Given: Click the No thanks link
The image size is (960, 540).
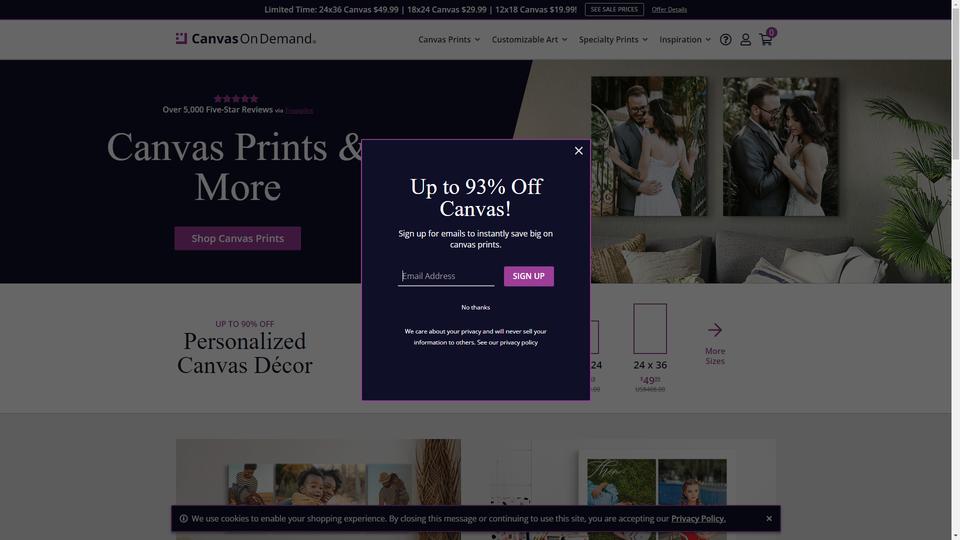Looking at the screenshot, I should tap(475, 307).
